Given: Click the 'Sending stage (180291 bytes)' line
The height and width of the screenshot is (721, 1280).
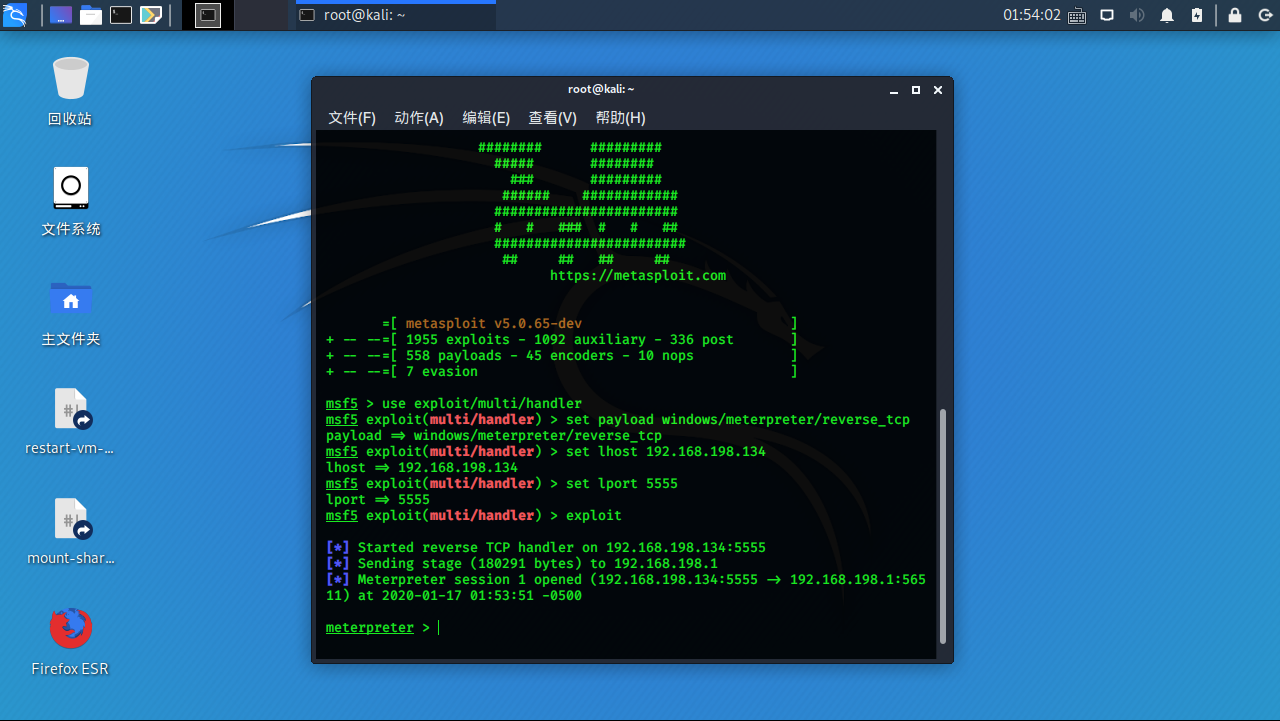Looking at the screenshot, I should pyautogui.click(x=522, y=563).
